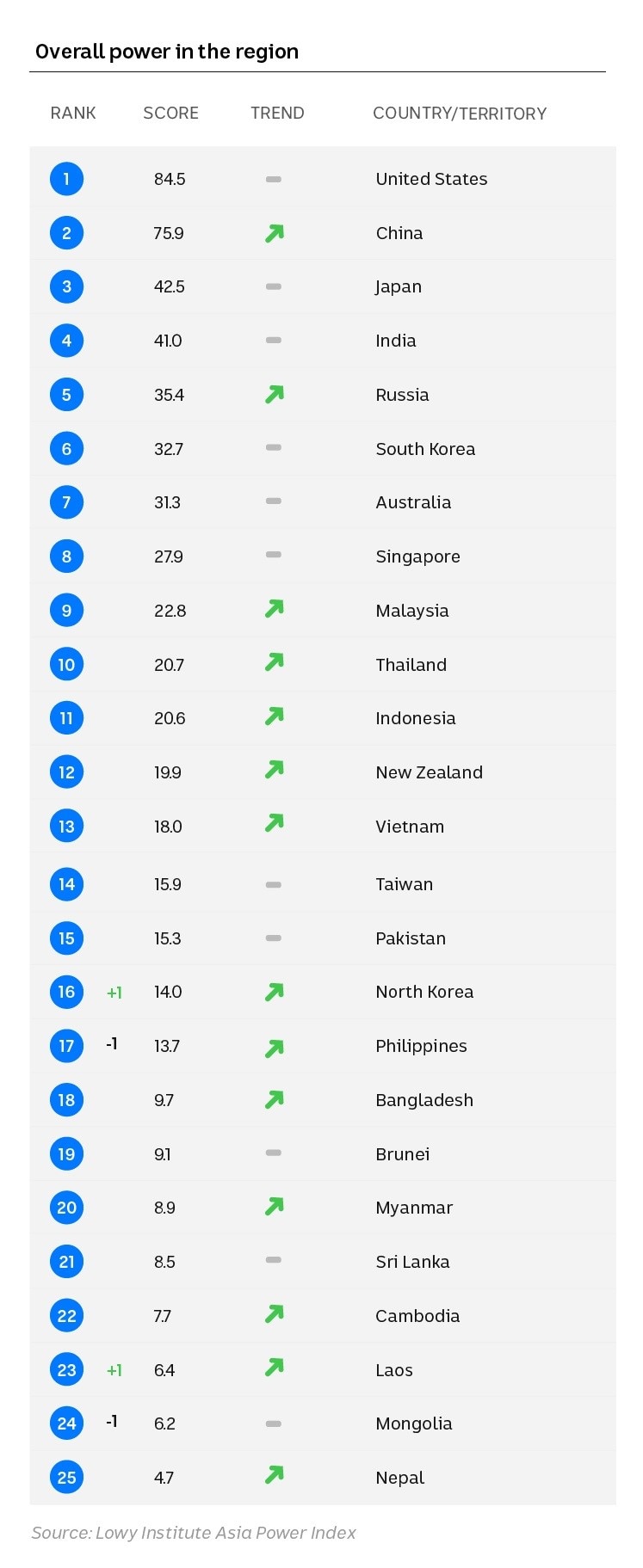Click the rank 12 badge for New Zealand
The image size is (643, 1568).
click(x=66, y=772)
